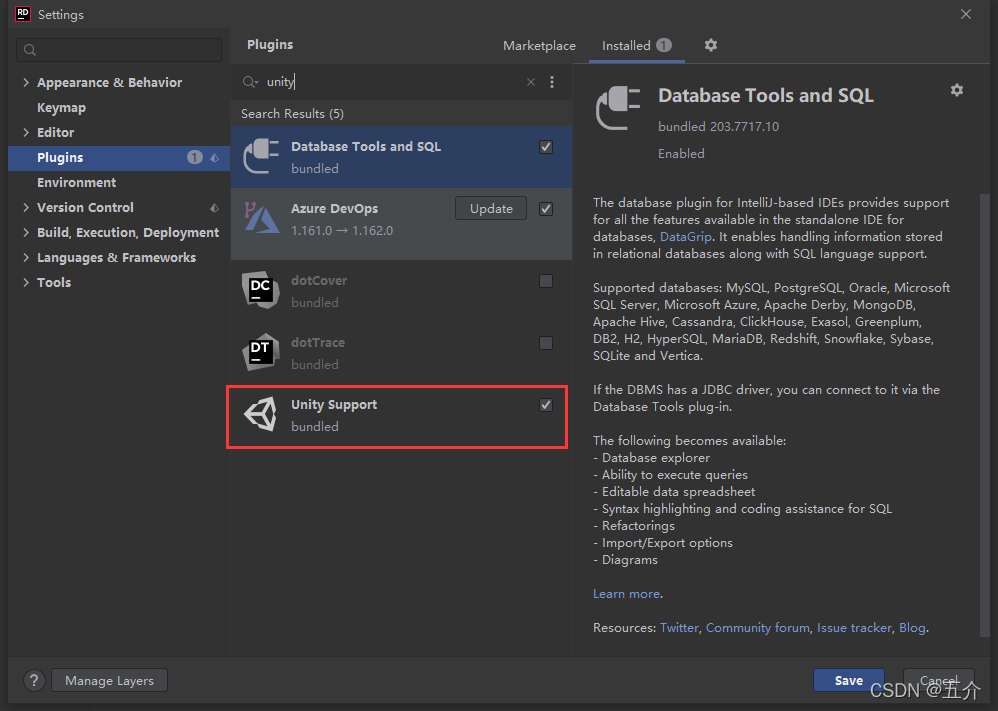The image size is (998, 711).
Task: Click Database Tools plugin icon in results list
Action: (261, 156)
